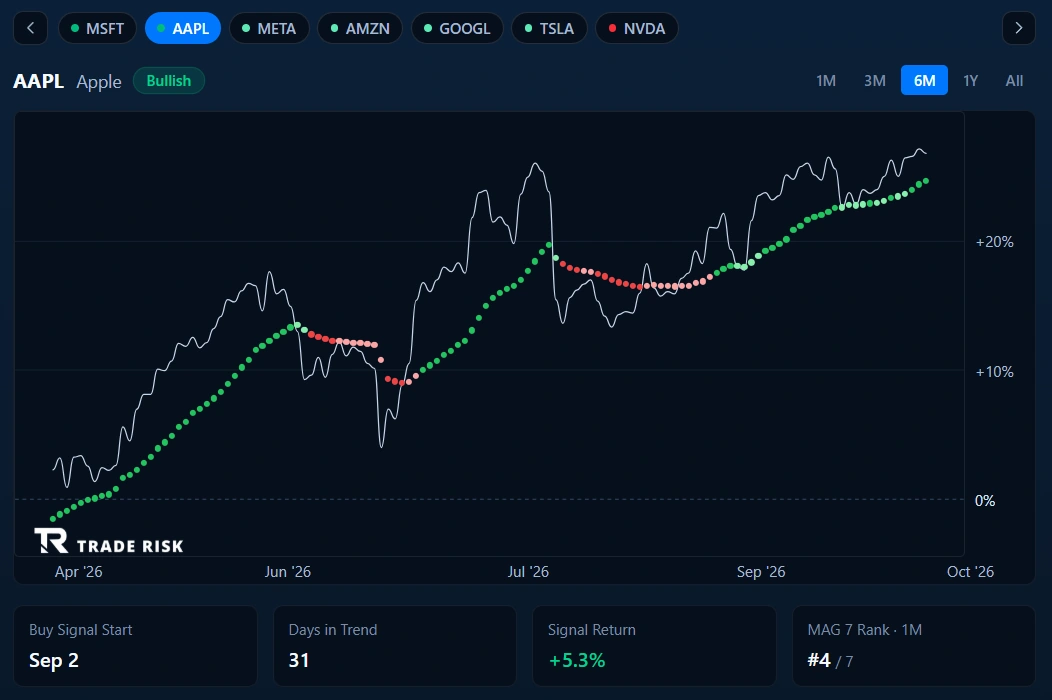Click the Bullish status badge
1052x700 pixels.
pos(168,81)
